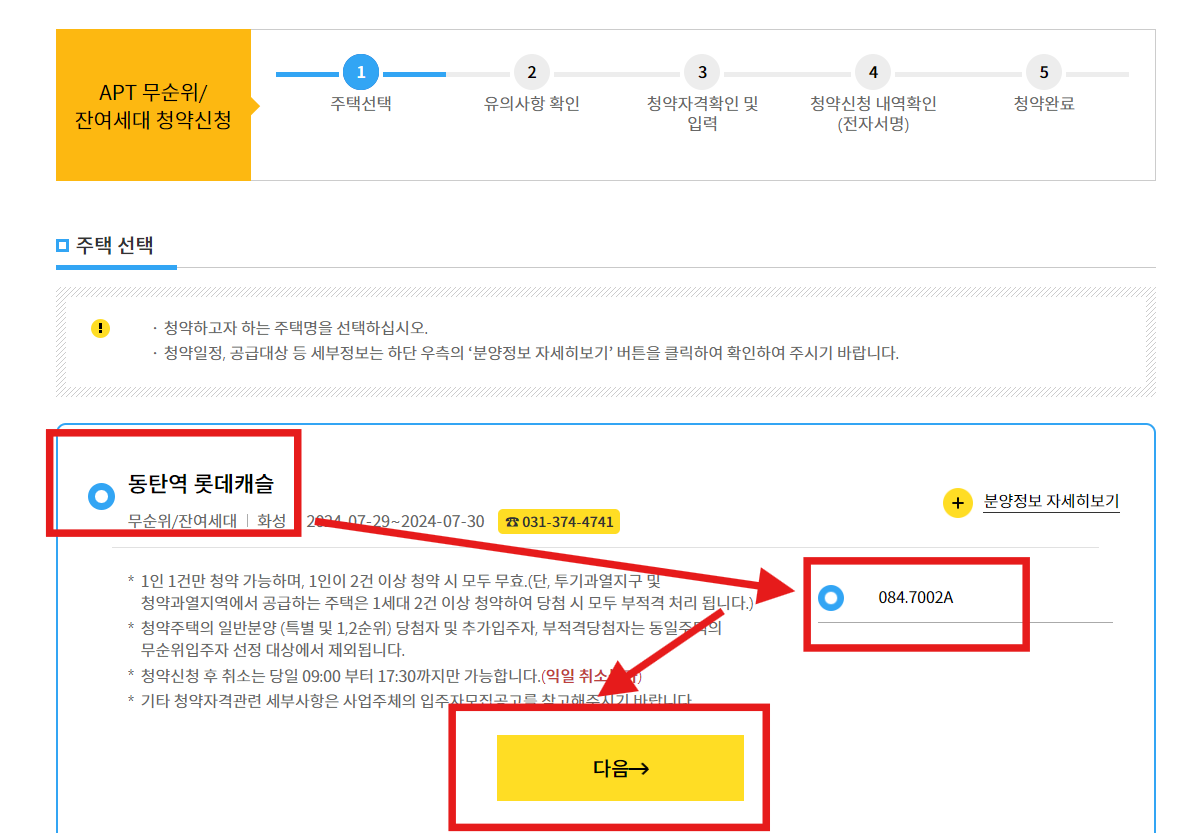
Task: Click step 5 청약완료 circle
Action: pyautogui.click(x=1044, y=72)
